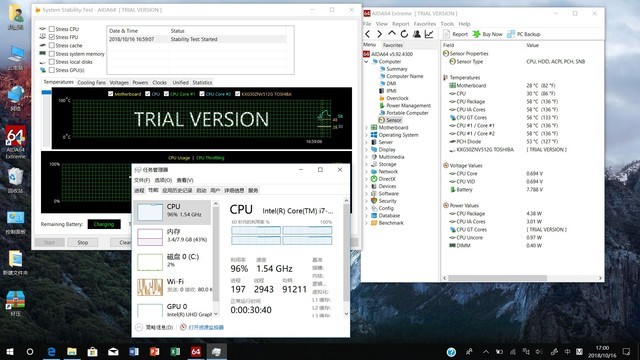Switch to Cooling Fans tab
The width and height of the screenshot is (640, 360).
(x=91, y=82)
